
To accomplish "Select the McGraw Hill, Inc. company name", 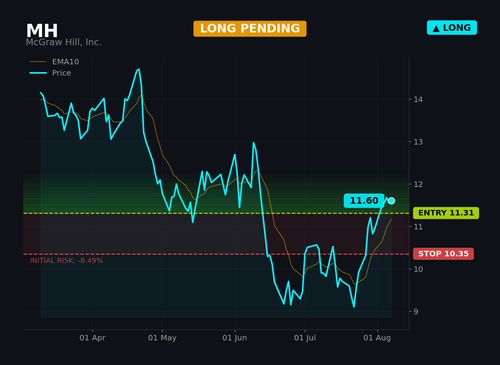I will tap(63, 42).
